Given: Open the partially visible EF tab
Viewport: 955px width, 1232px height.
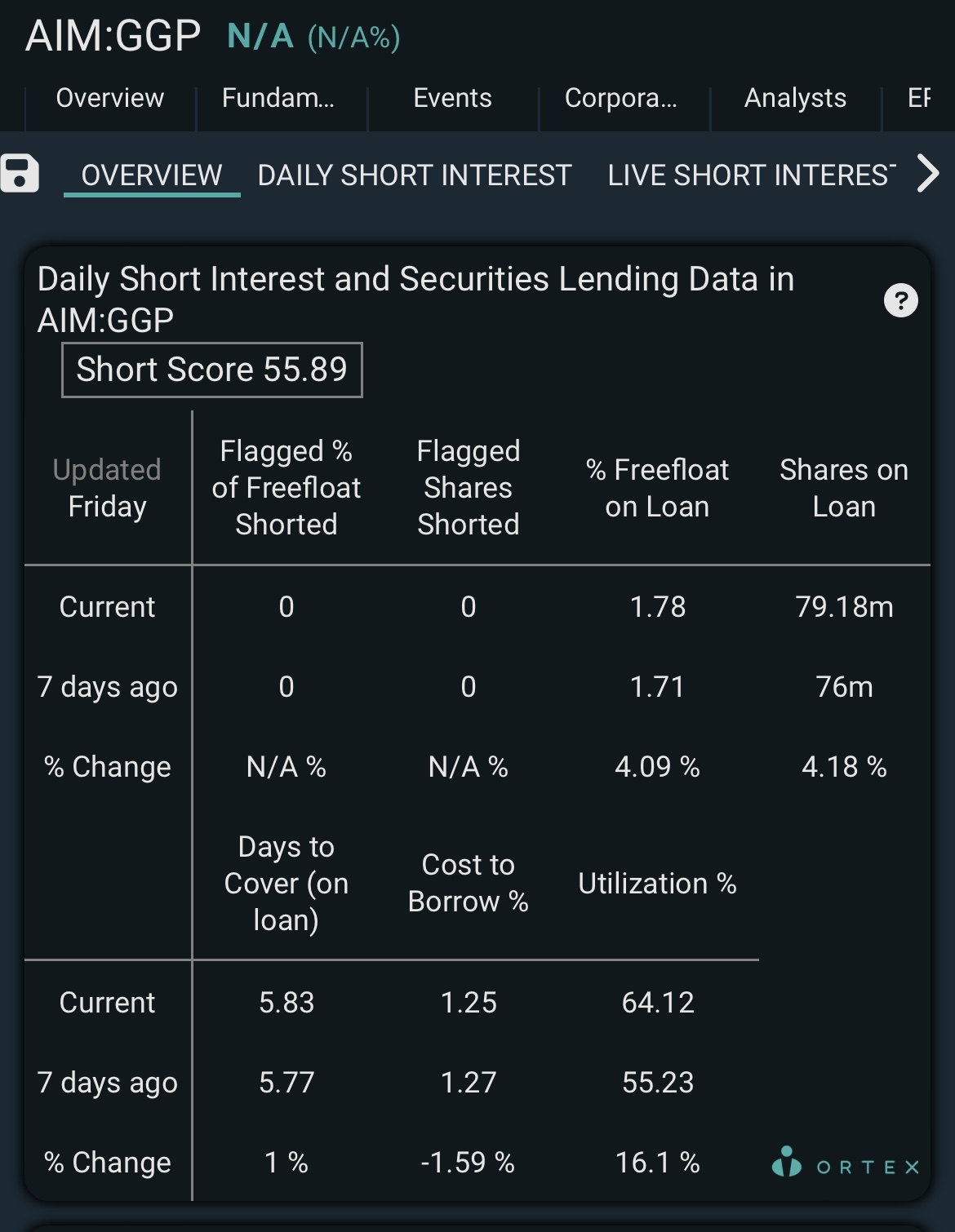Looking at the screenshot, I should [x=920, y=98].
